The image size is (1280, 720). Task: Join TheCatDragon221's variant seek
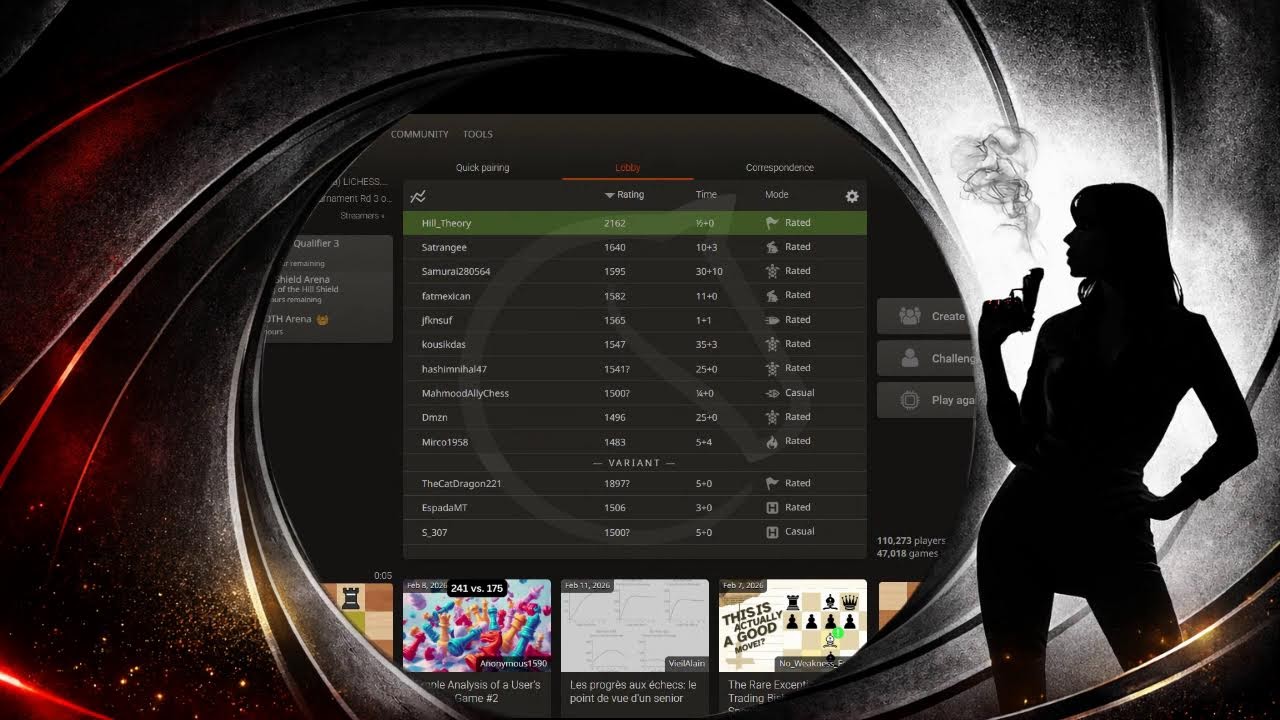point(635,483)
